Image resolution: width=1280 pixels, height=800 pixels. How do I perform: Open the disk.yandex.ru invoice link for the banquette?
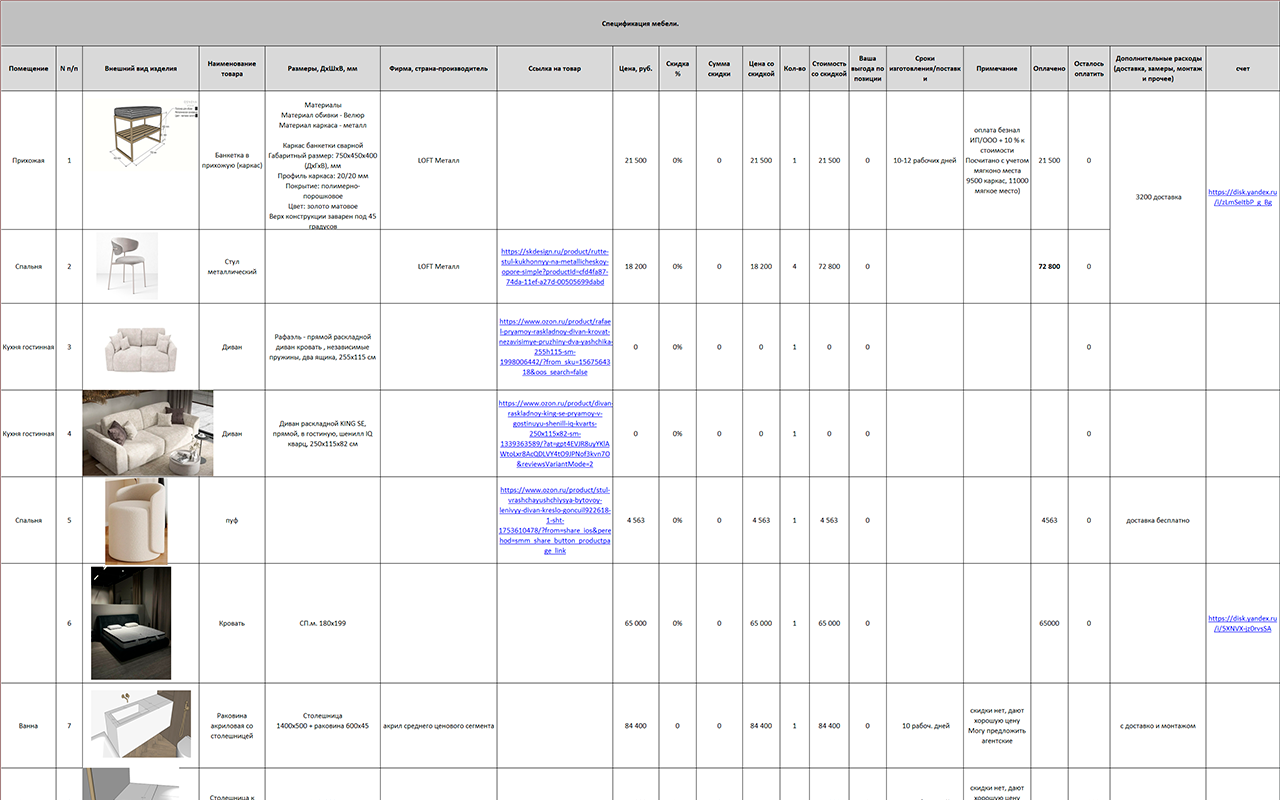tap(1242, 197)
